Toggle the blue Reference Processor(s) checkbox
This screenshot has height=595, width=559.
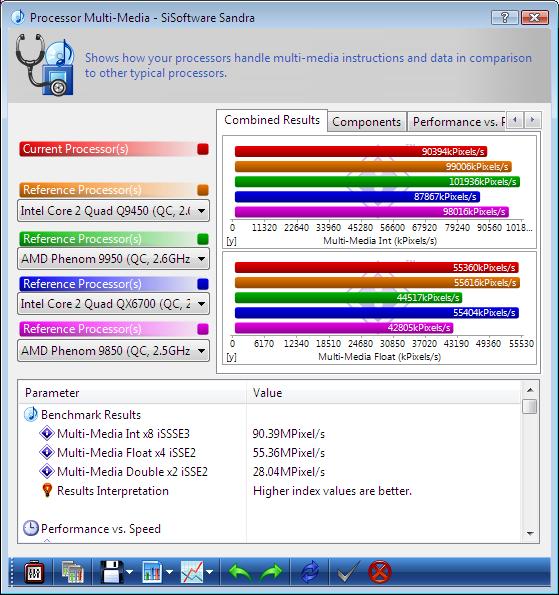coord(203,284)
